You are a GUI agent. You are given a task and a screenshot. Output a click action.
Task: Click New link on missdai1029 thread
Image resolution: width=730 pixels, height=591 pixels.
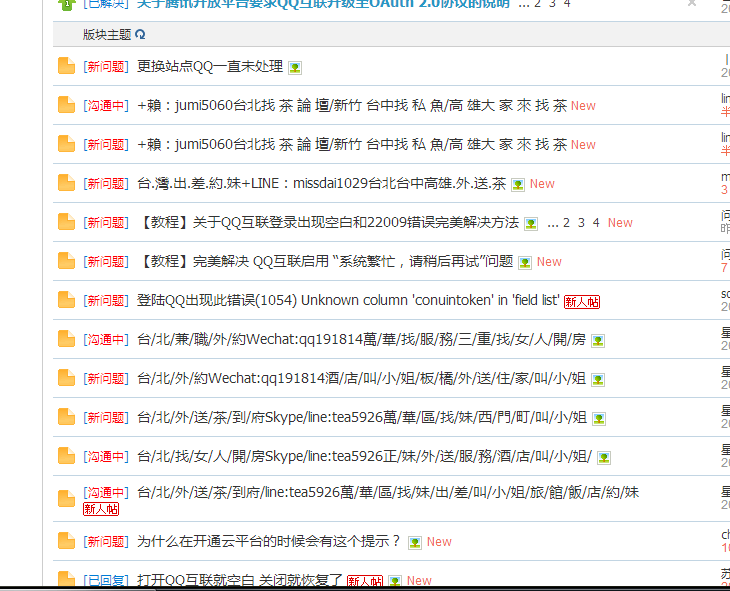tap(542, 184)
